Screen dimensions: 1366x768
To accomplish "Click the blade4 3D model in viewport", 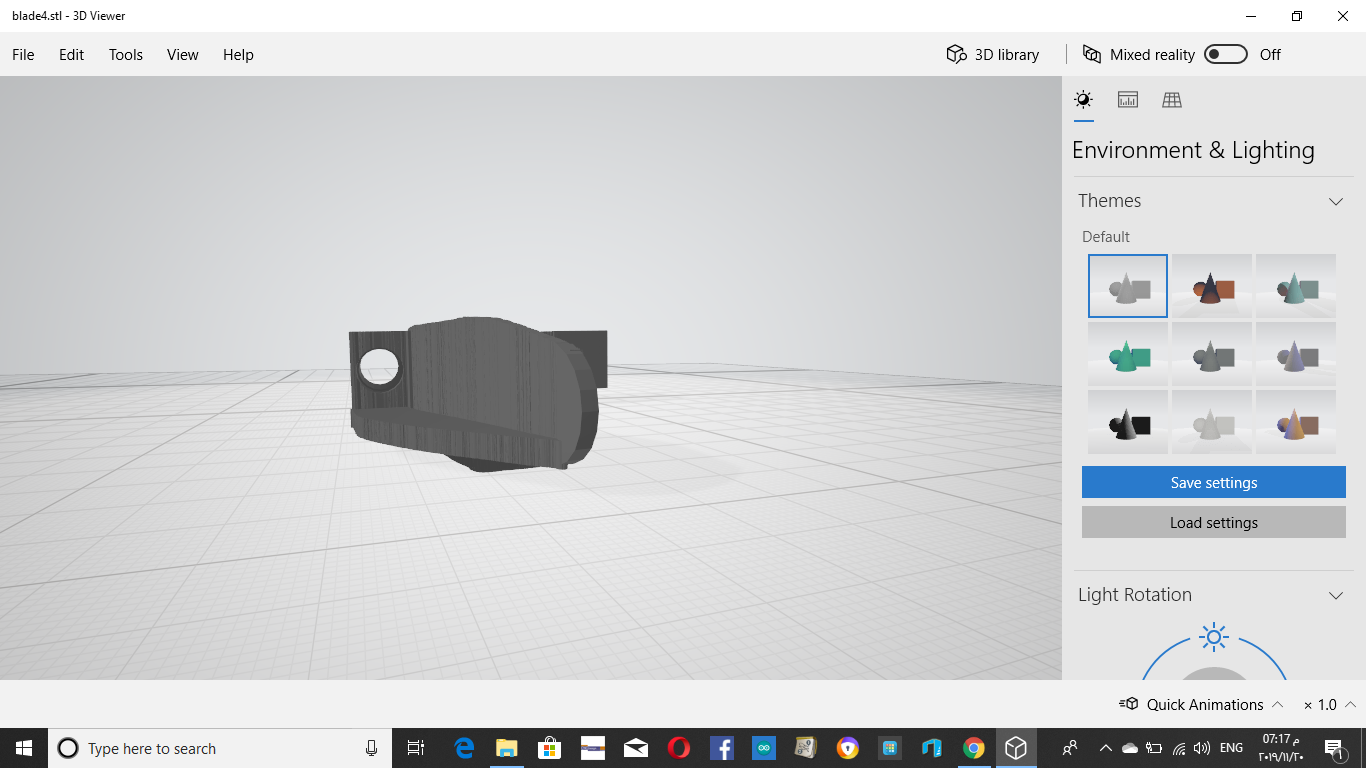I will (477, 393).
